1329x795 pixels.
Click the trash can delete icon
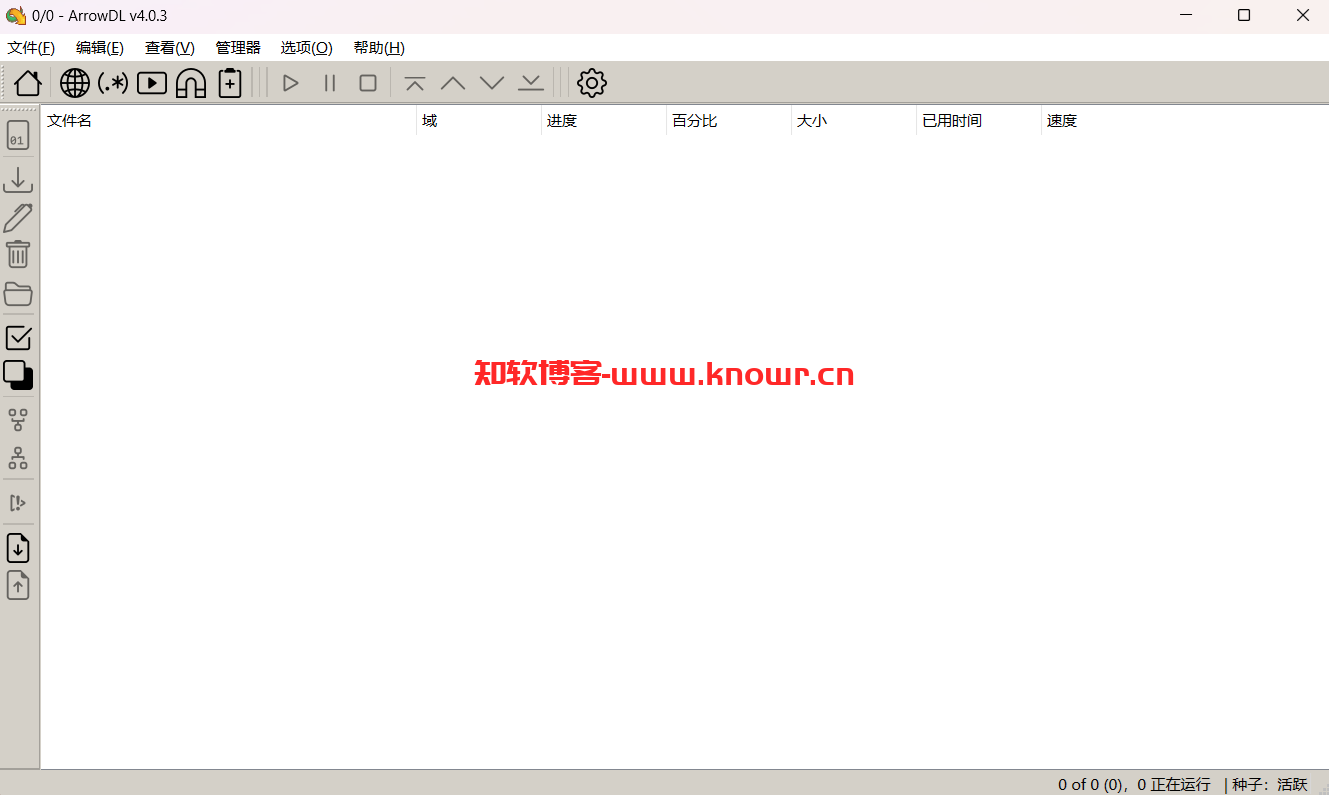click(x=18, y=254)
